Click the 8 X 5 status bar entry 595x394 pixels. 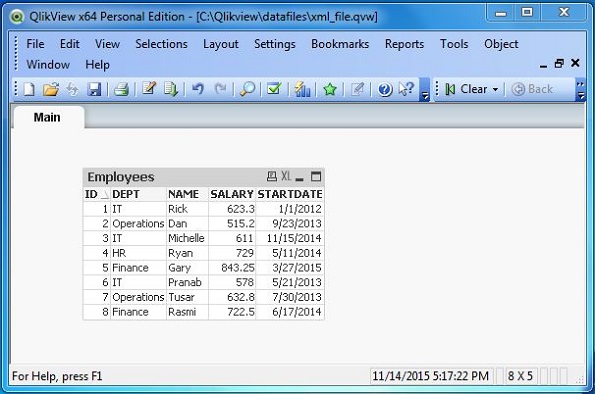tap(520, 376)
